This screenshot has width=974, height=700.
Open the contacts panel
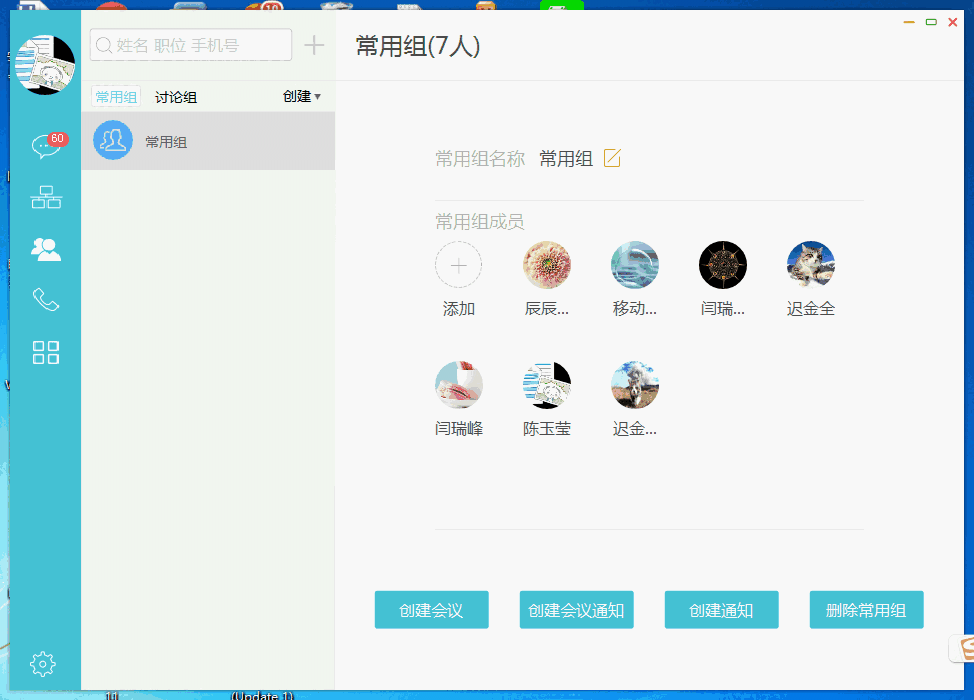click(44, 248)
